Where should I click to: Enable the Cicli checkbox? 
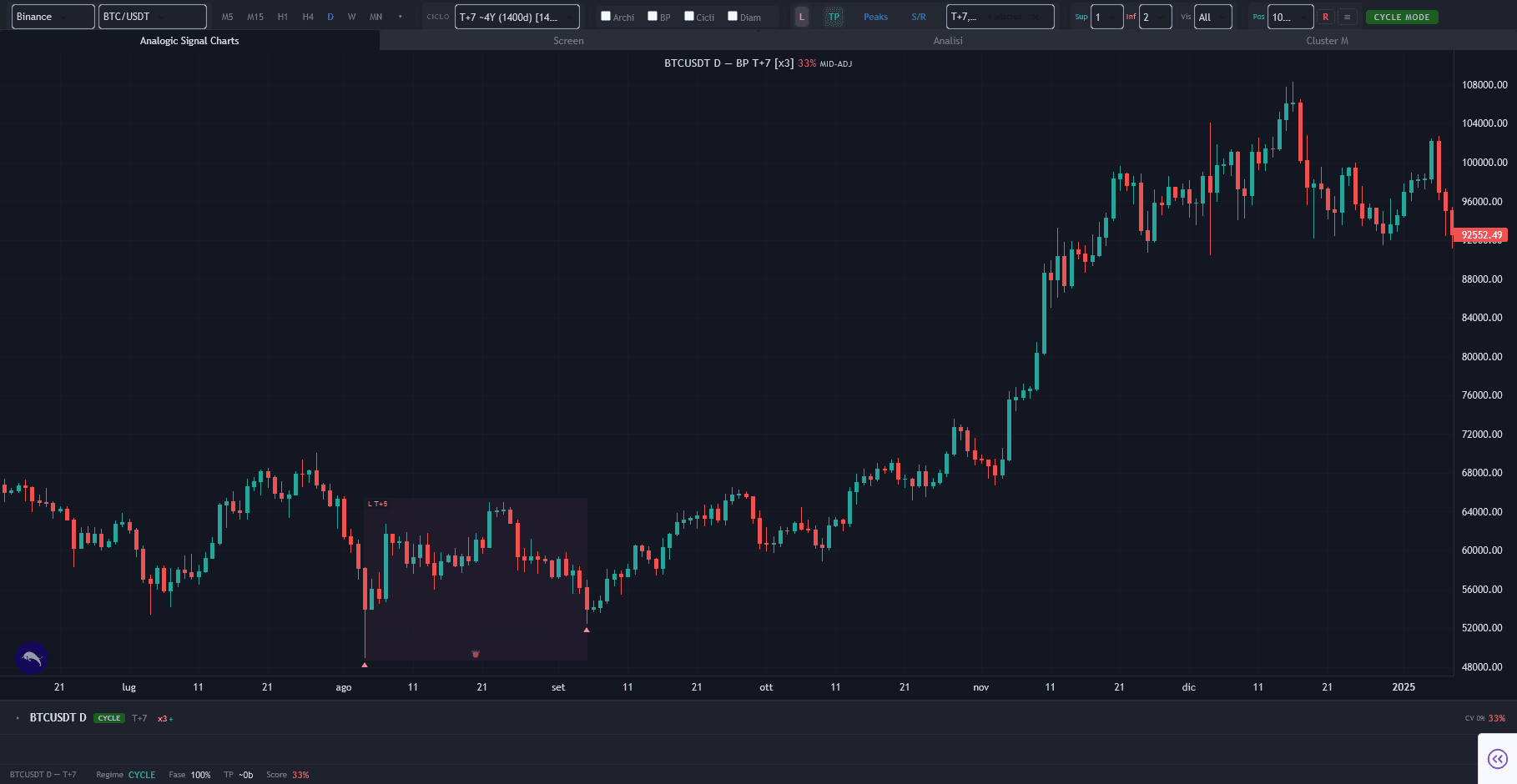pos(689,16)
